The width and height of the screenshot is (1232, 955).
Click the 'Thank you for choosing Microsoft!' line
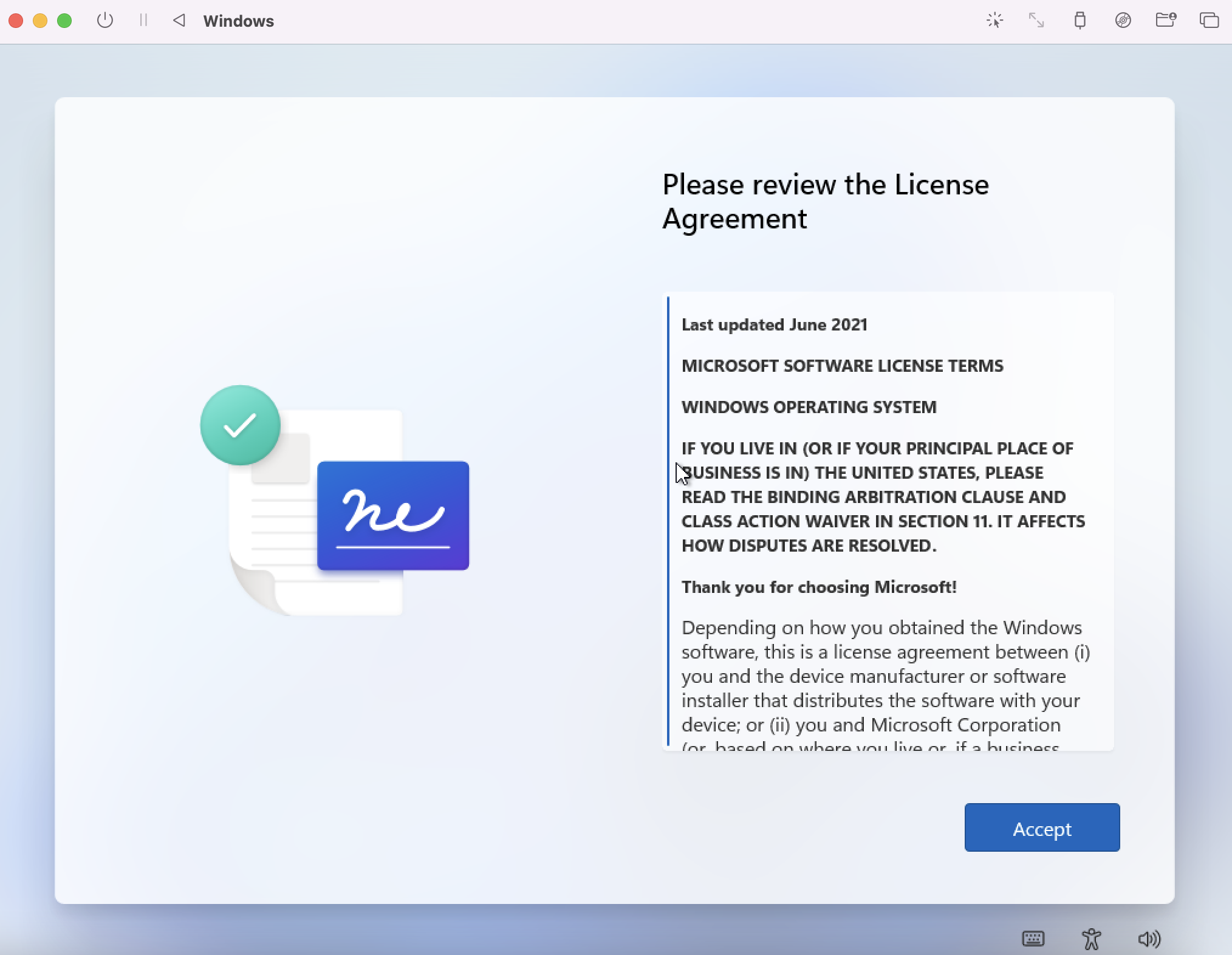point(819,587)
